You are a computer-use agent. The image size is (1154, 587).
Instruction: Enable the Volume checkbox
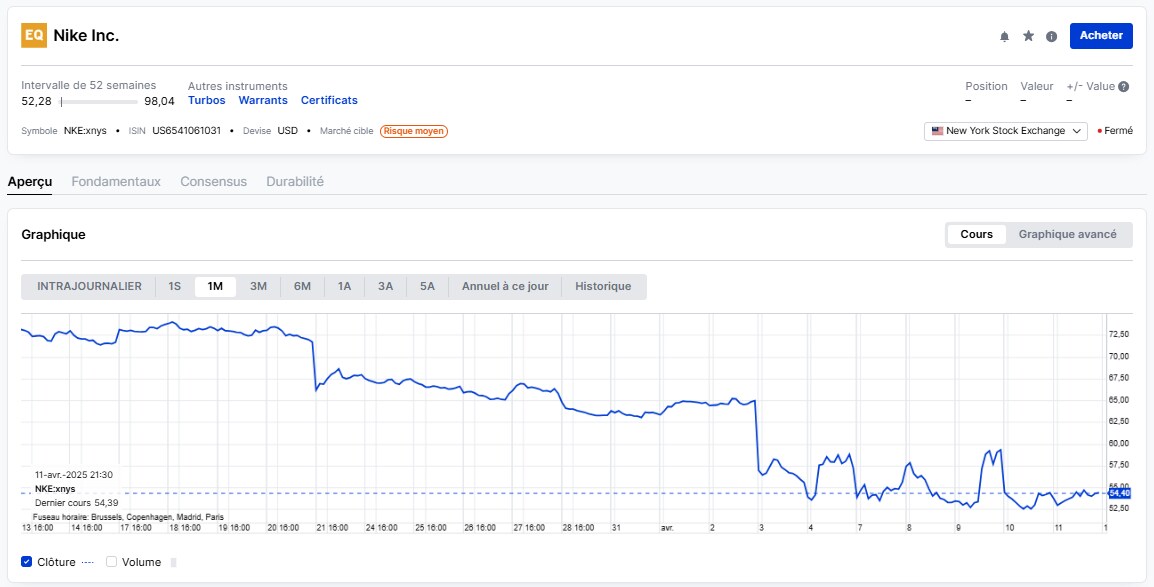[x=112, y=562]
